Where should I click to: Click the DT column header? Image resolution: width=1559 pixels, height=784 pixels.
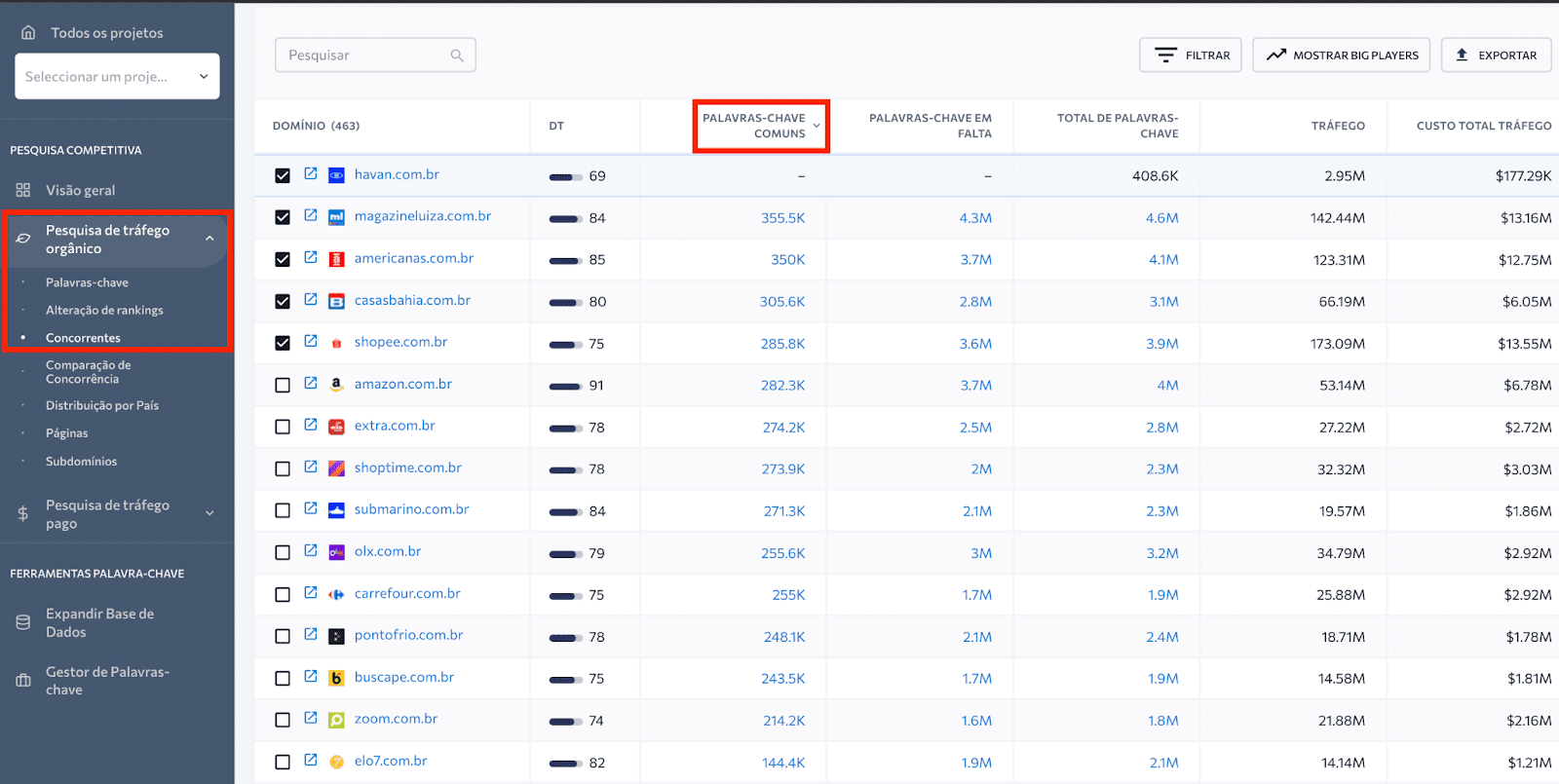(x=556, y=126)
